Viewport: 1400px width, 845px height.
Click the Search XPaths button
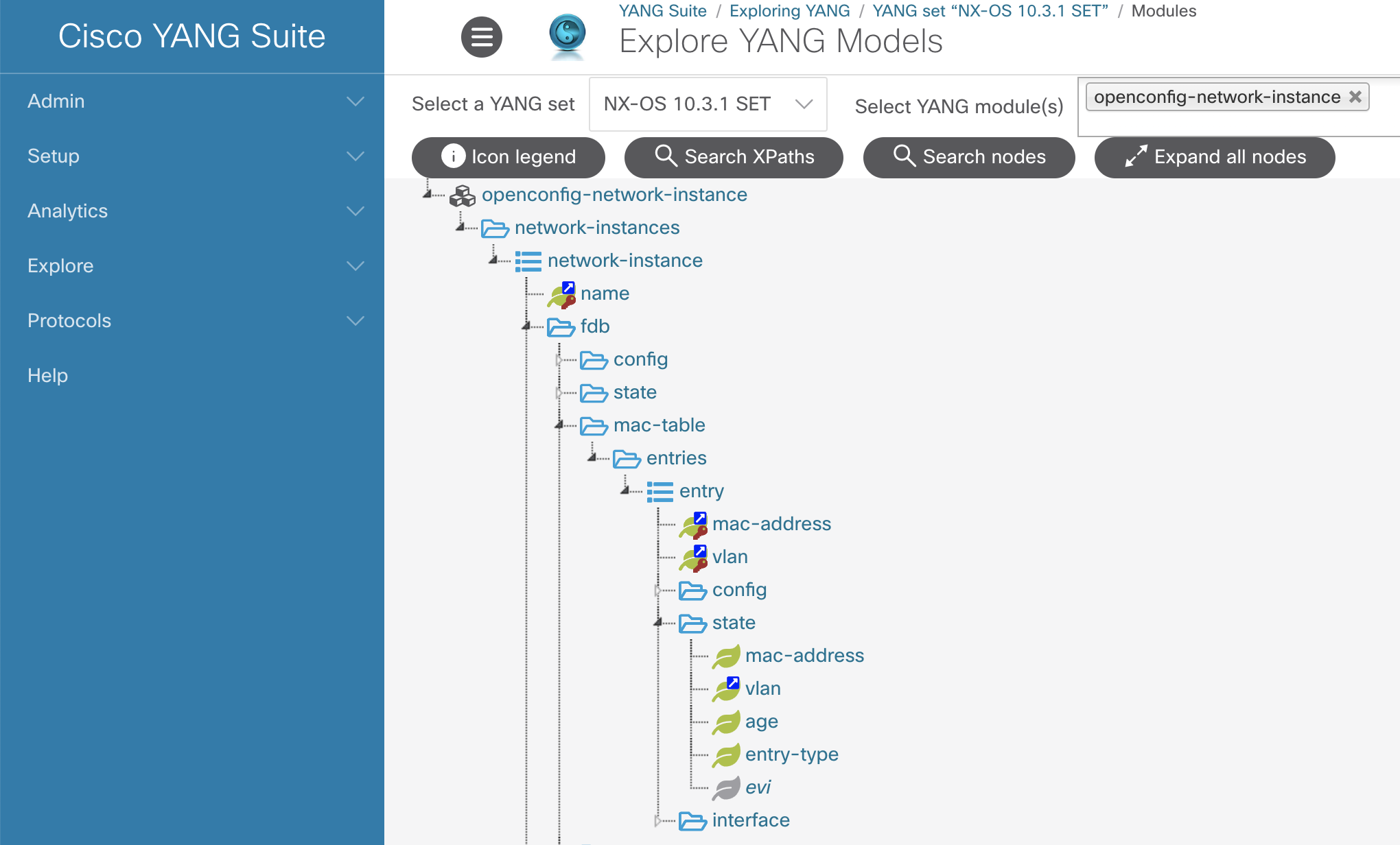[x=734, y=157]
